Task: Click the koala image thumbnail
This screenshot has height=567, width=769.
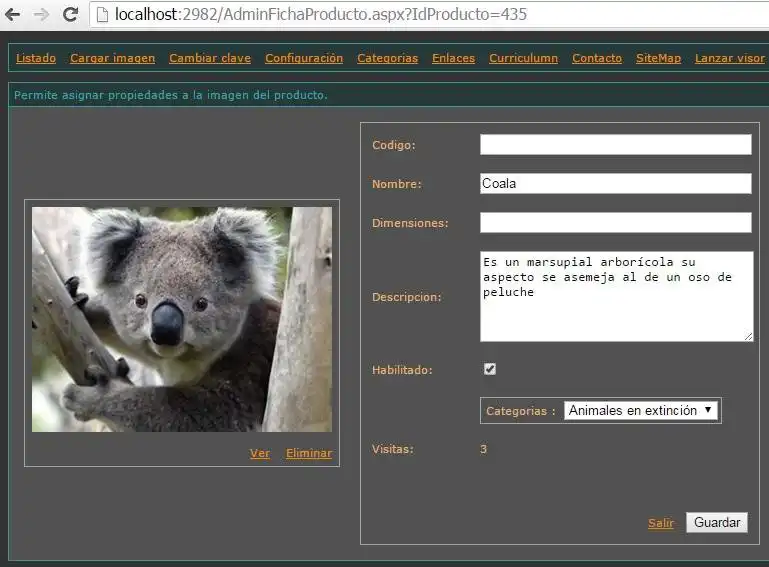Action: point(182,319)
